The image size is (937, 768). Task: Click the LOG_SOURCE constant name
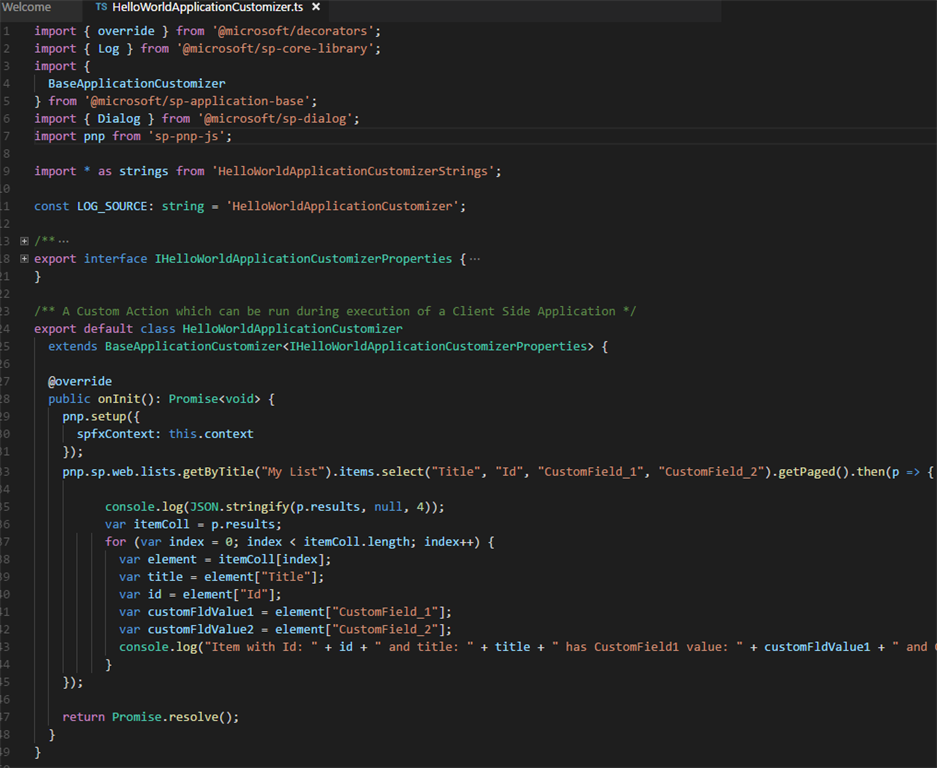112,206
